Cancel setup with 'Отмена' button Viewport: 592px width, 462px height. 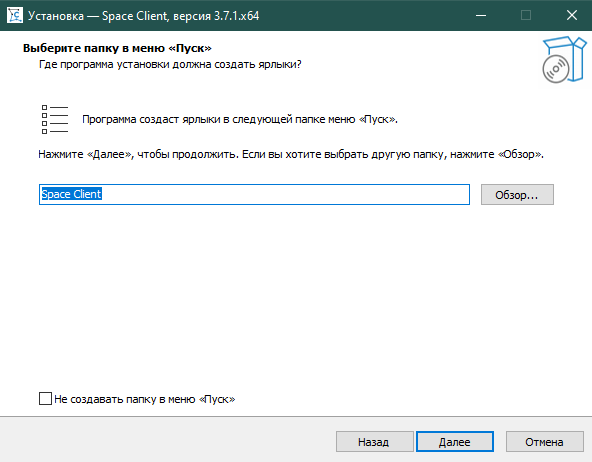544,442
